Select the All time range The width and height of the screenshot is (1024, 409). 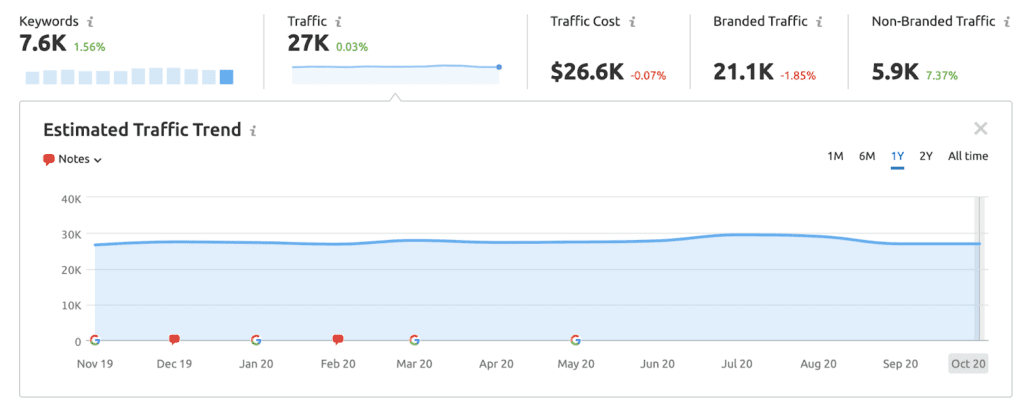coord(968,156)
